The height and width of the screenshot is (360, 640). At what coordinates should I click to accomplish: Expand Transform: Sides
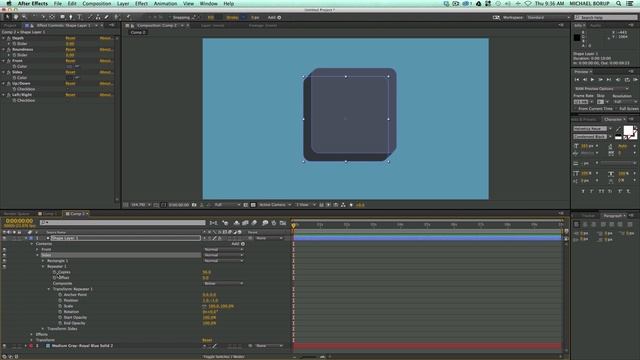coord(43,329)
